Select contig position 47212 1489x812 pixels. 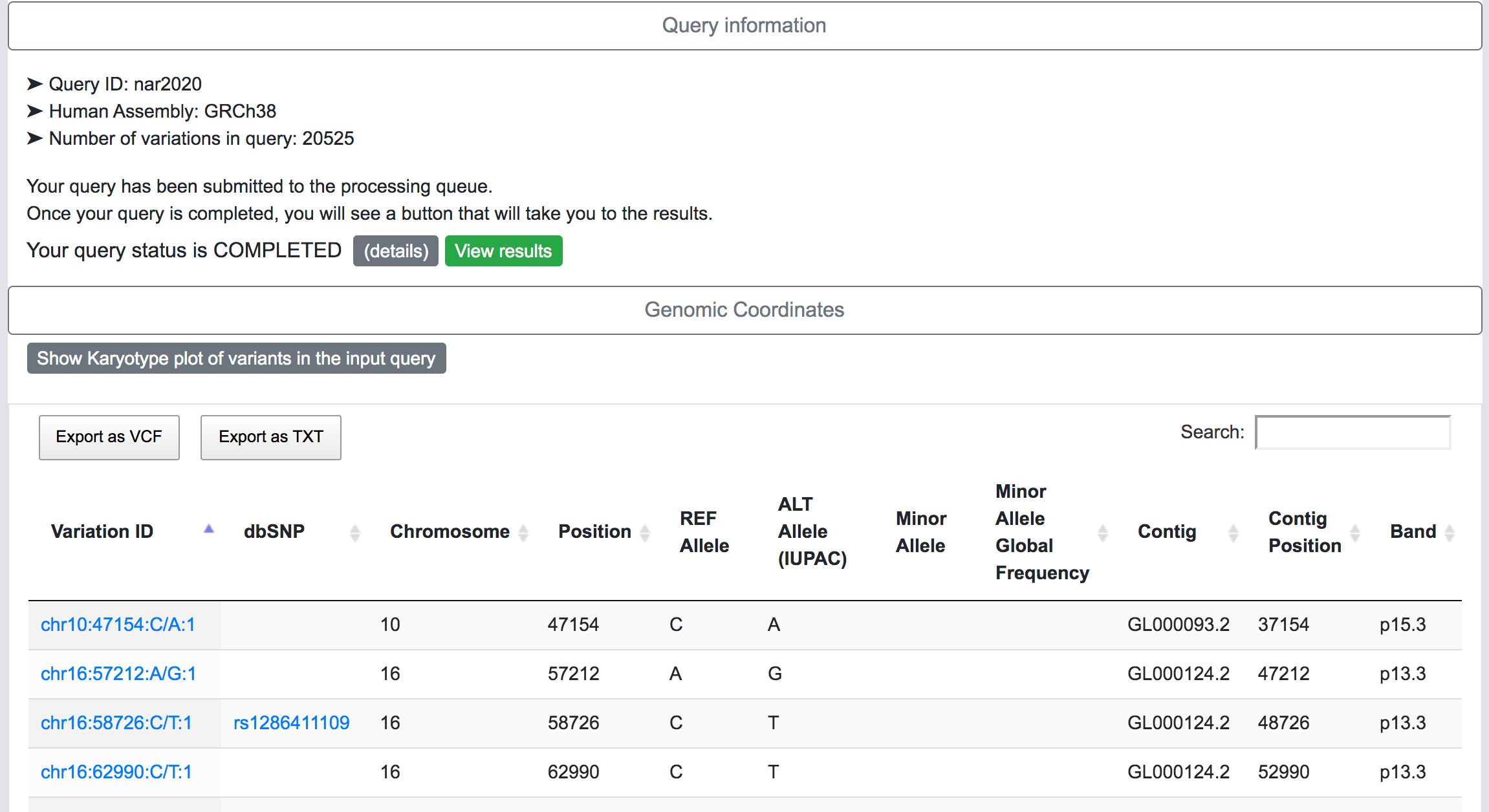[1283, 674]
